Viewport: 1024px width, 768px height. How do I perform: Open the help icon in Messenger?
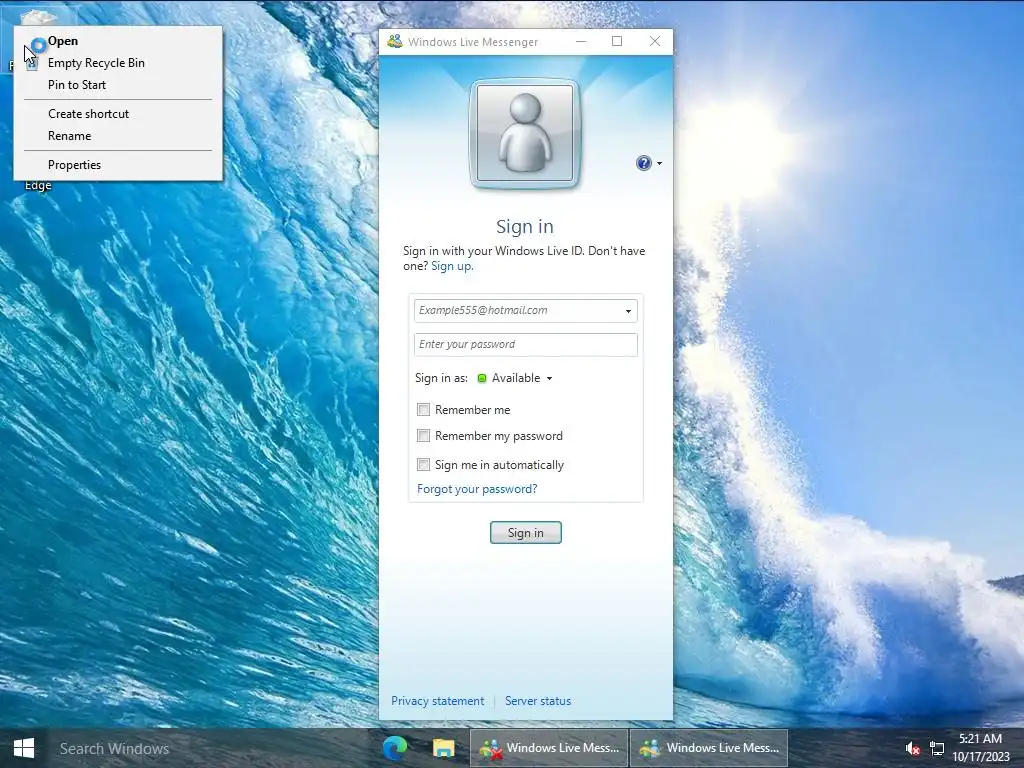[643, 163]
